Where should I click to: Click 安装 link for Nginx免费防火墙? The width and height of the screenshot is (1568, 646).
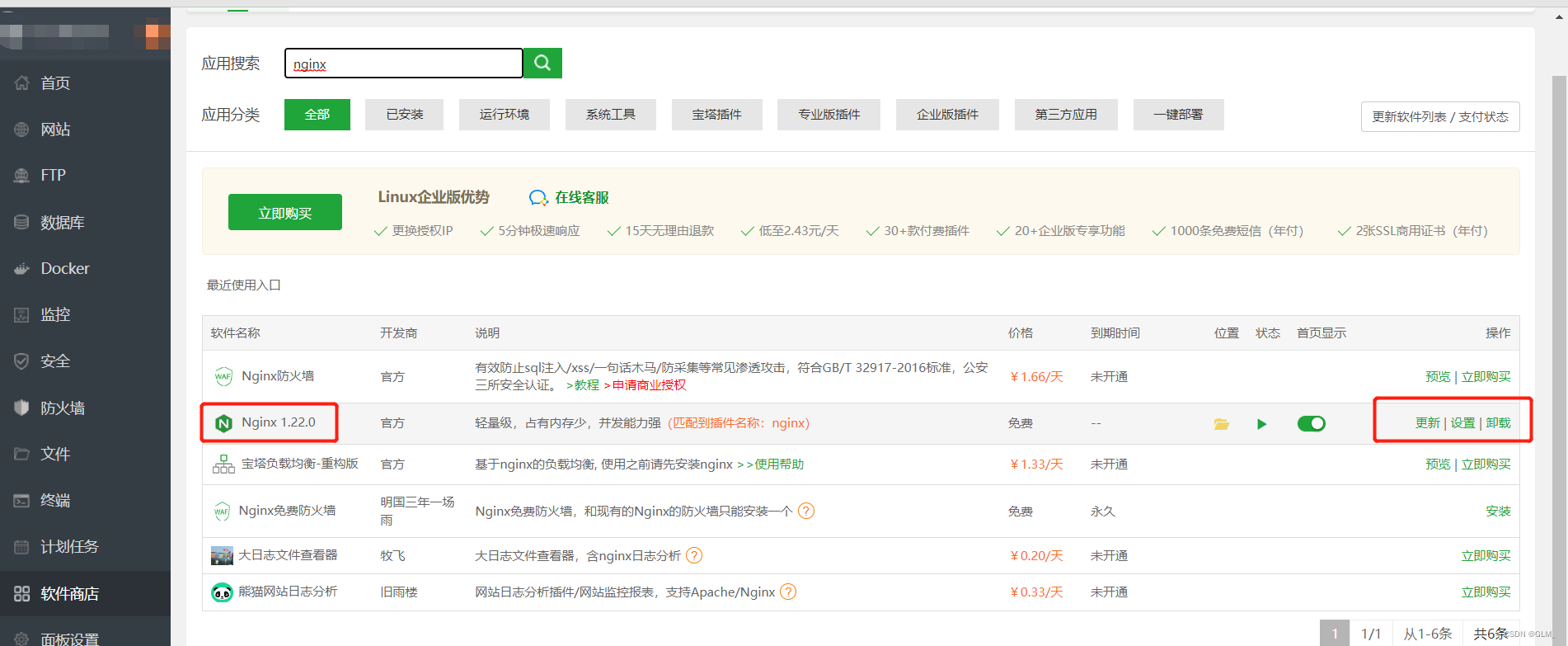[x=1499, y=512]
